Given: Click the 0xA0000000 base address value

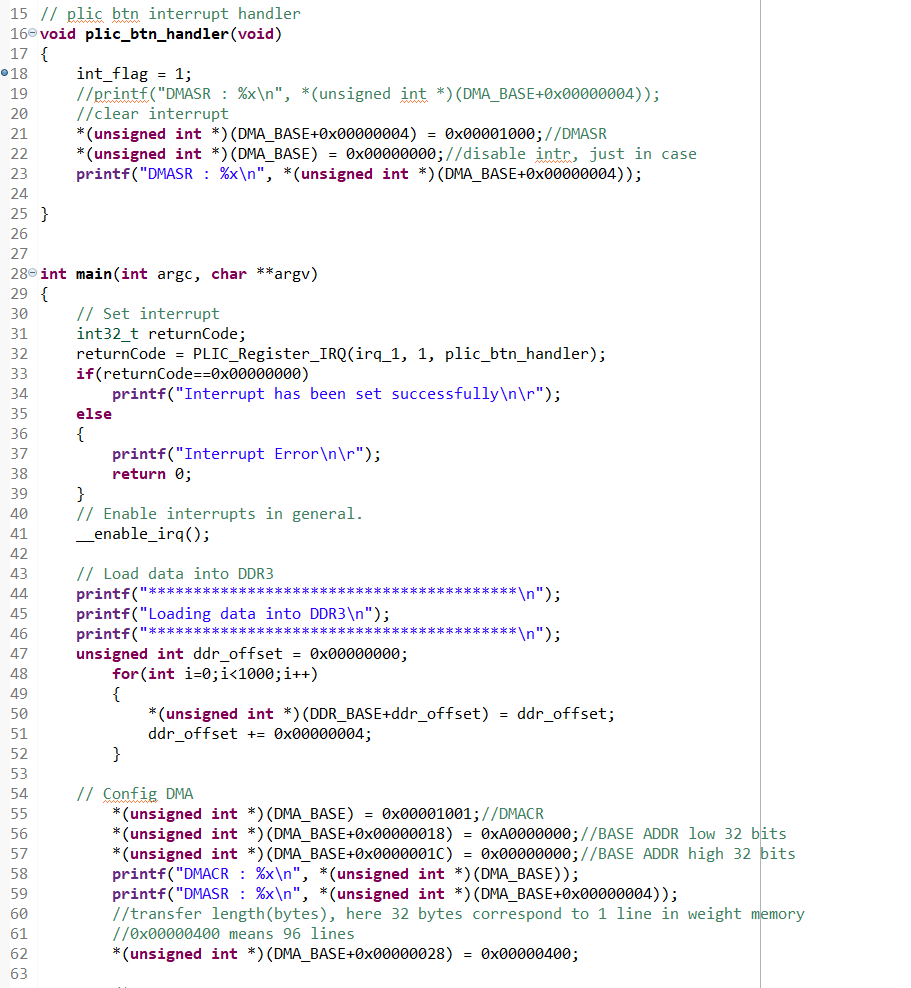Looking at the screenshot, I should tap(525, 834).
